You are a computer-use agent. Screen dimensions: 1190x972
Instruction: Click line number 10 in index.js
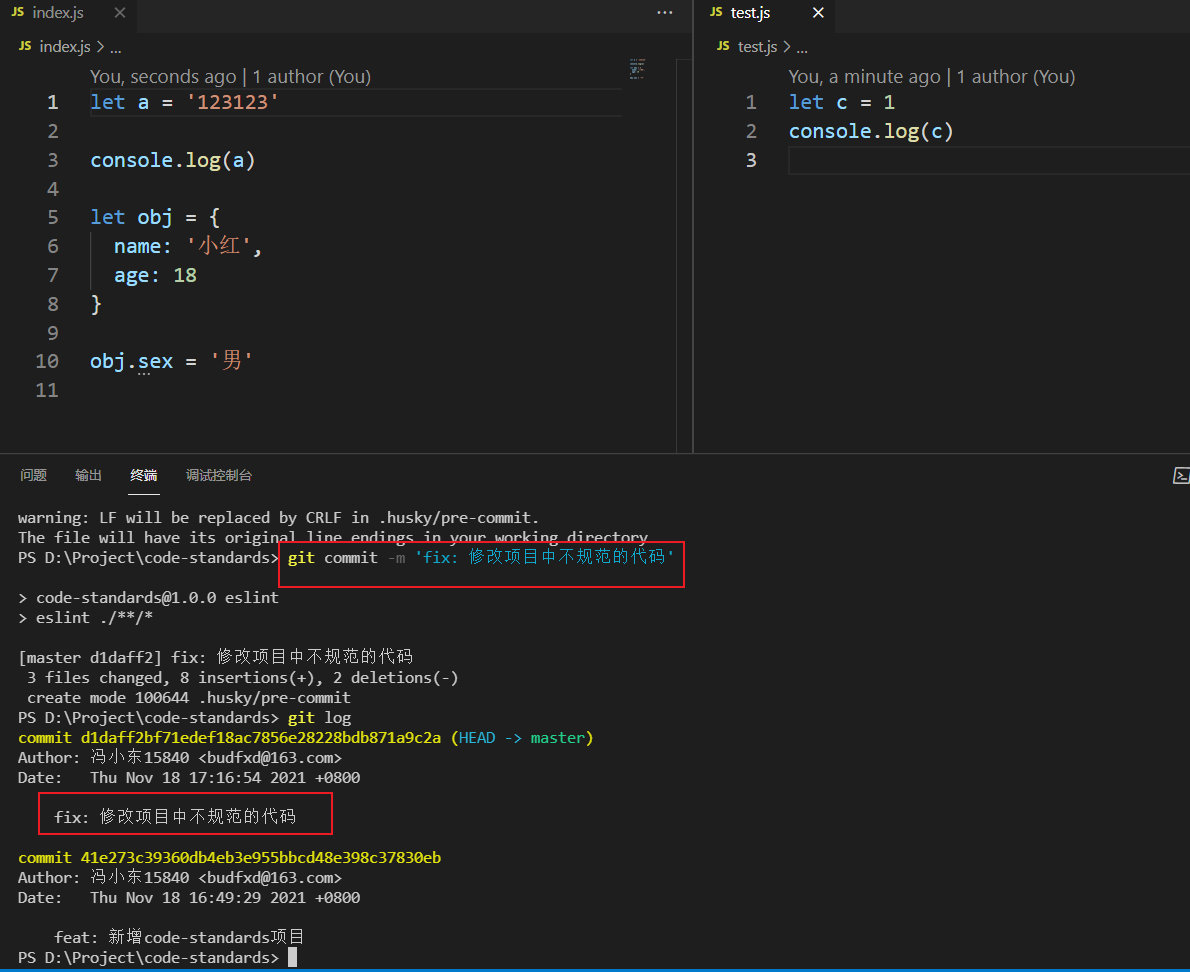click(47, 362)
